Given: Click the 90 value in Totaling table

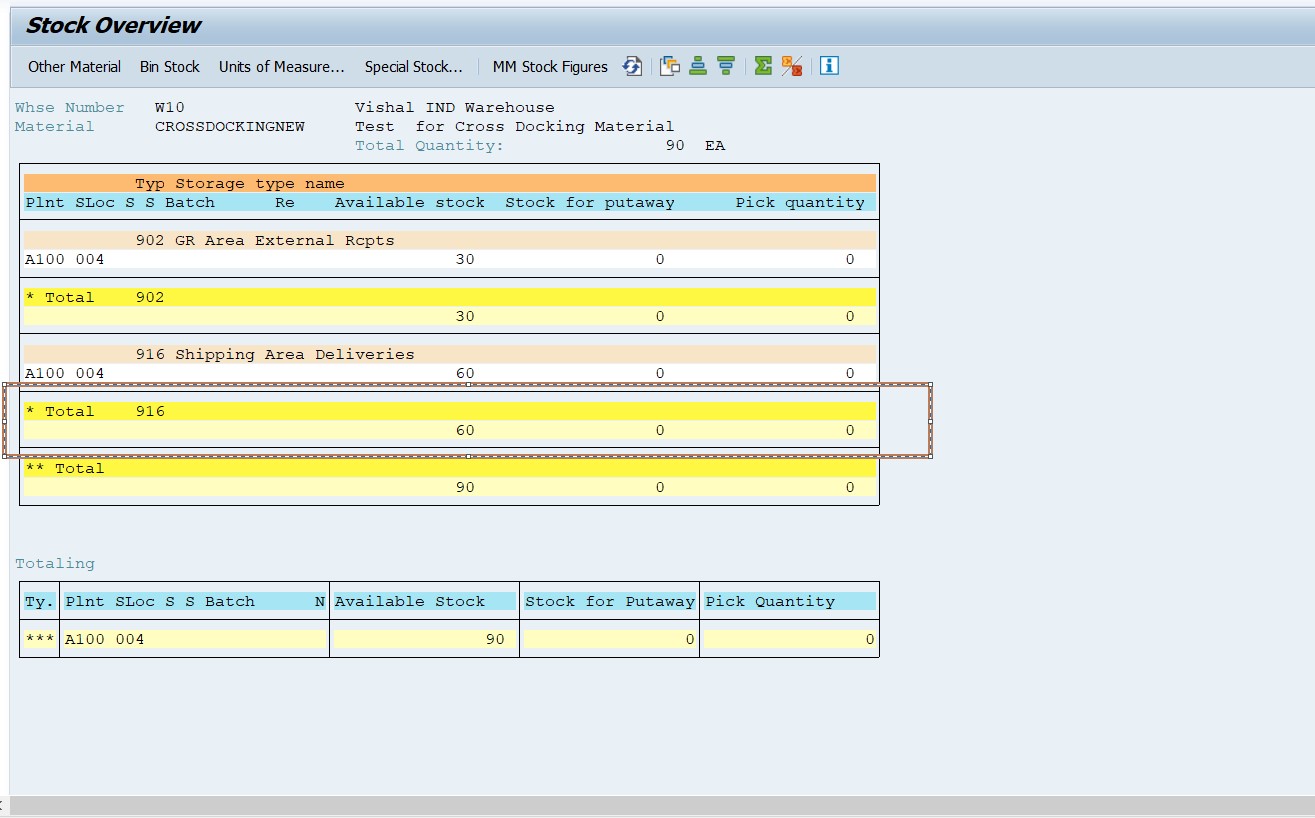Looking at the screenshot, I should [495, 640].
